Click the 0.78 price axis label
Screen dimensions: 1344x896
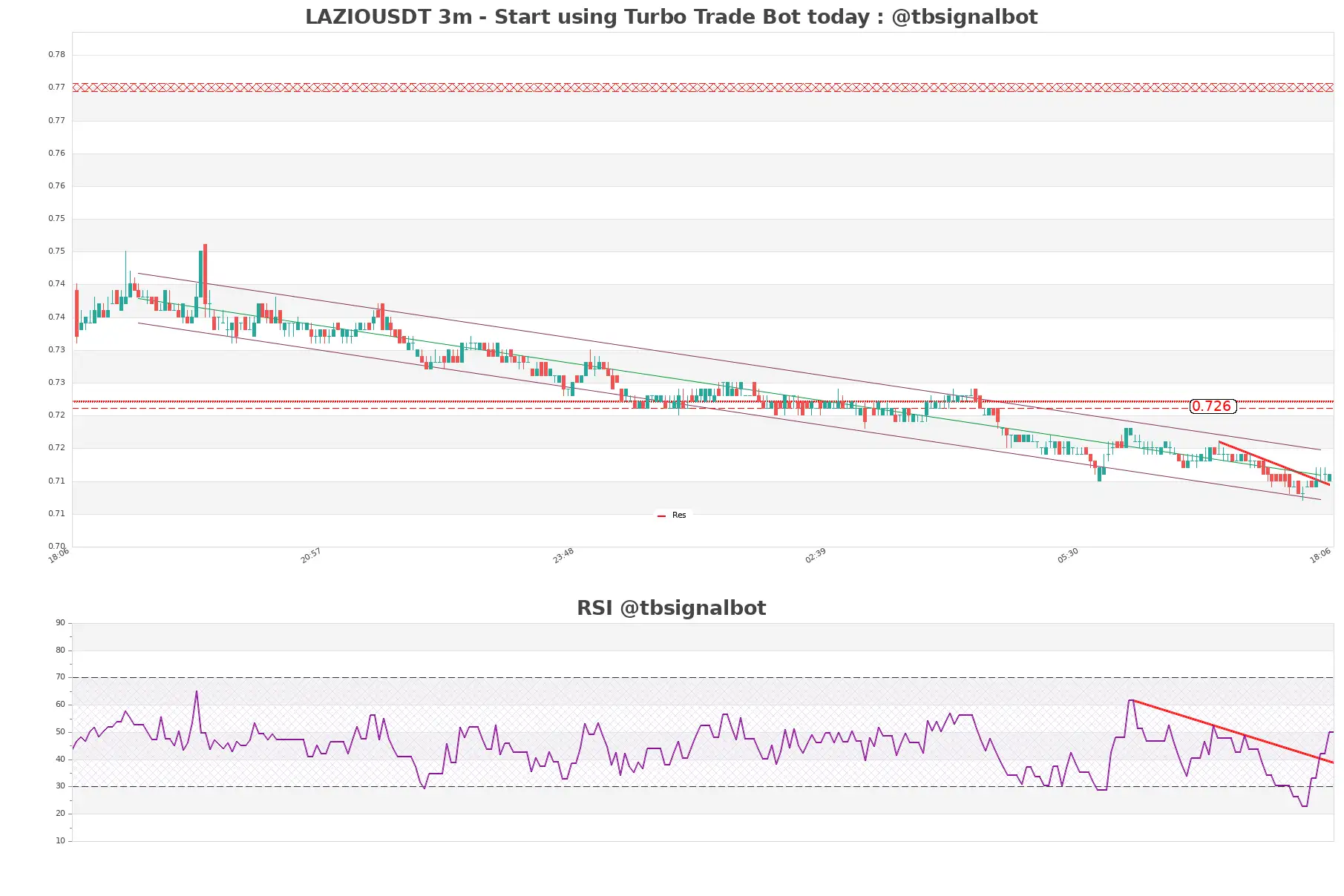[x=56, y=54]
